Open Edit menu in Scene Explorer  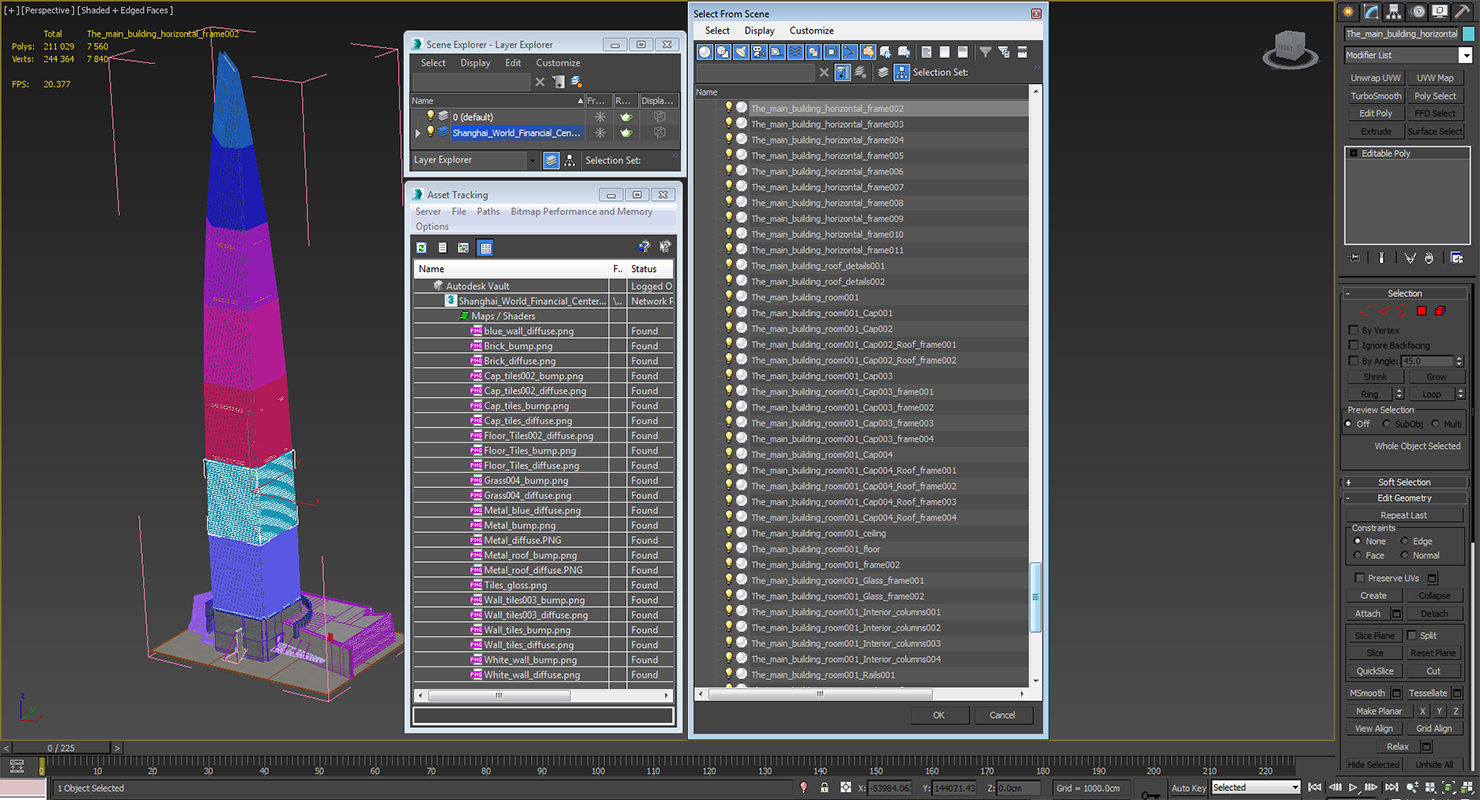pos(513,62)
